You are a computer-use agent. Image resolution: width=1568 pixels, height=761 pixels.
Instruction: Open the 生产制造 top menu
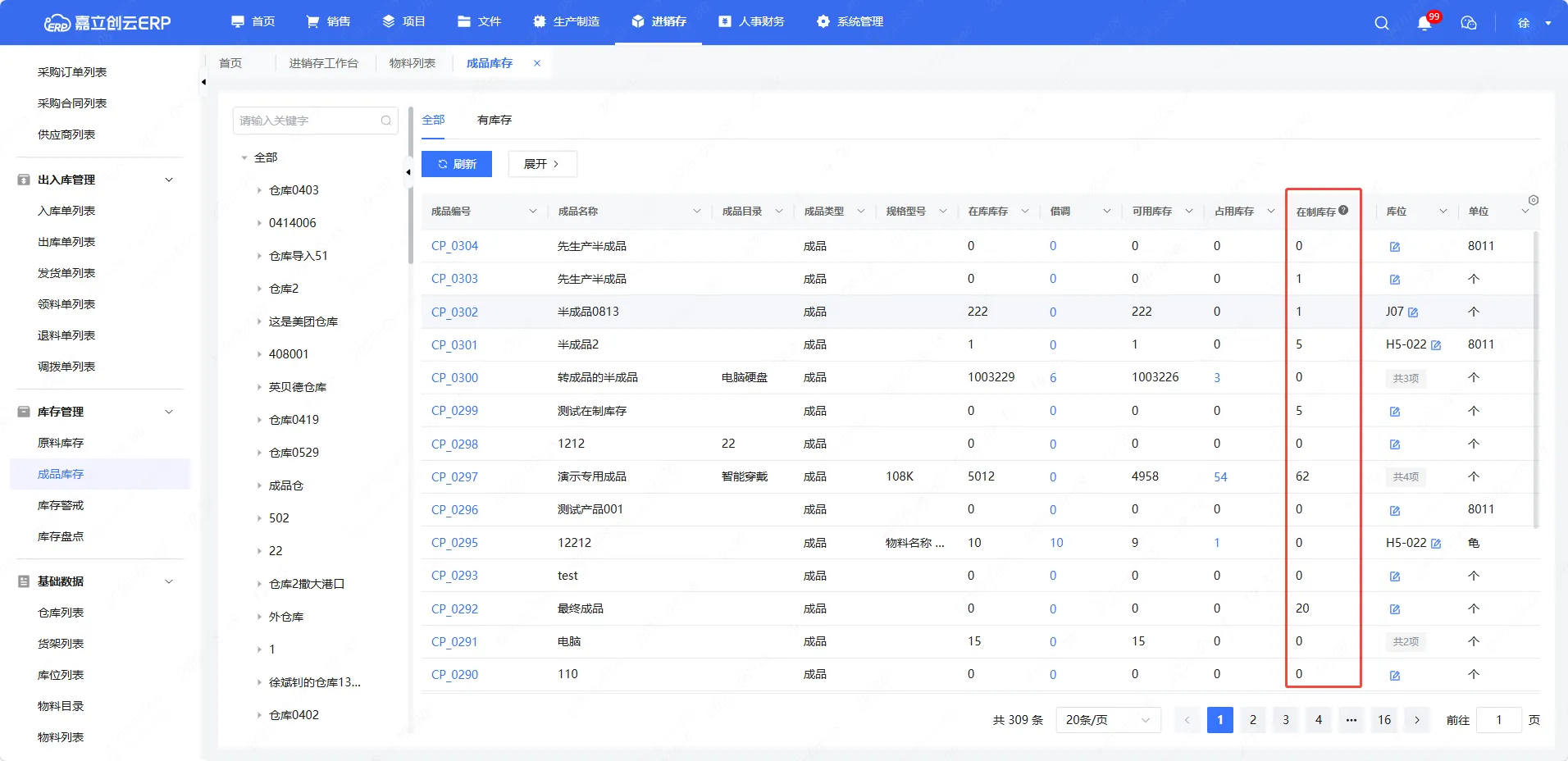[567, 21]
